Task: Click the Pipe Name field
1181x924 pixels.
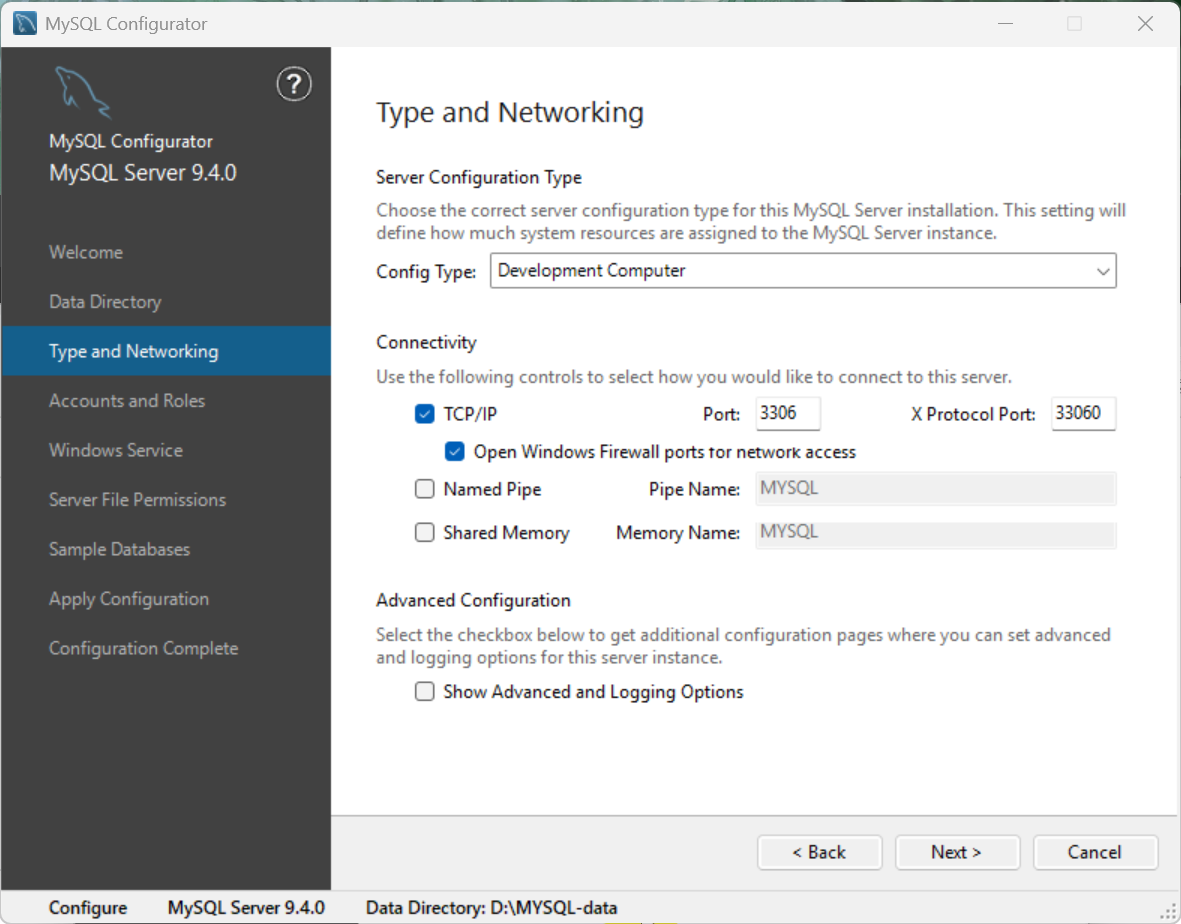Action: pos(935,489)
